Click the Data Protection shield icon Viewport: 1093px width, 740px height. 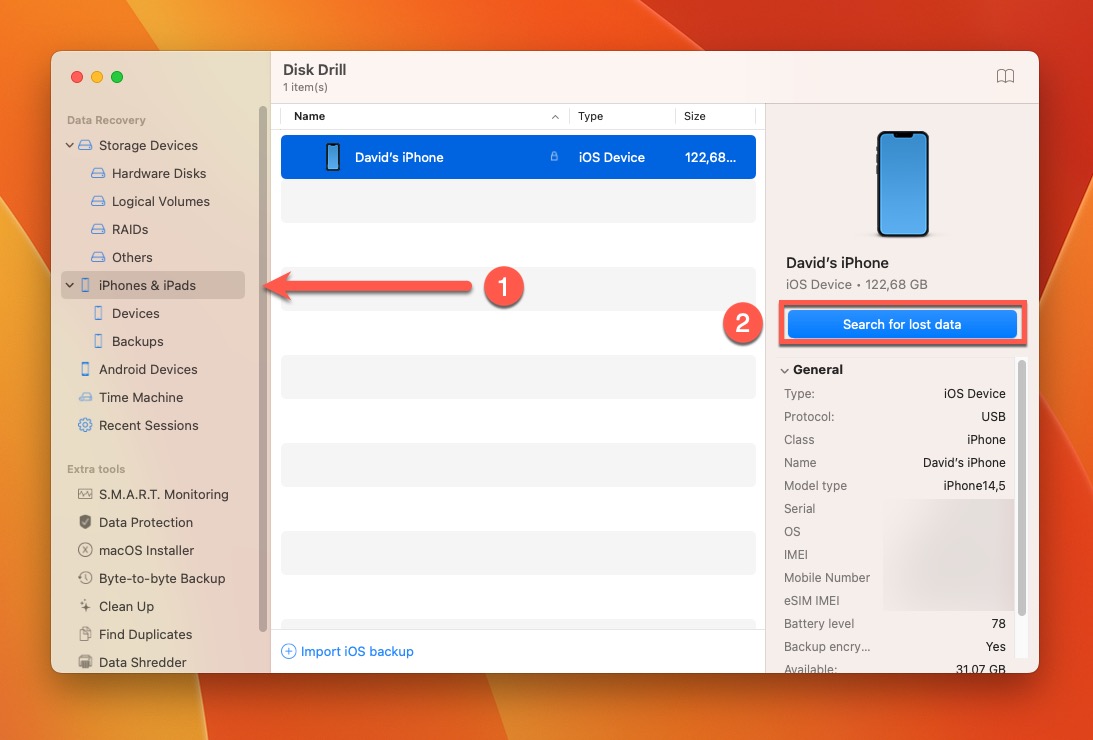pyautogui.click(x=85, y=522)
